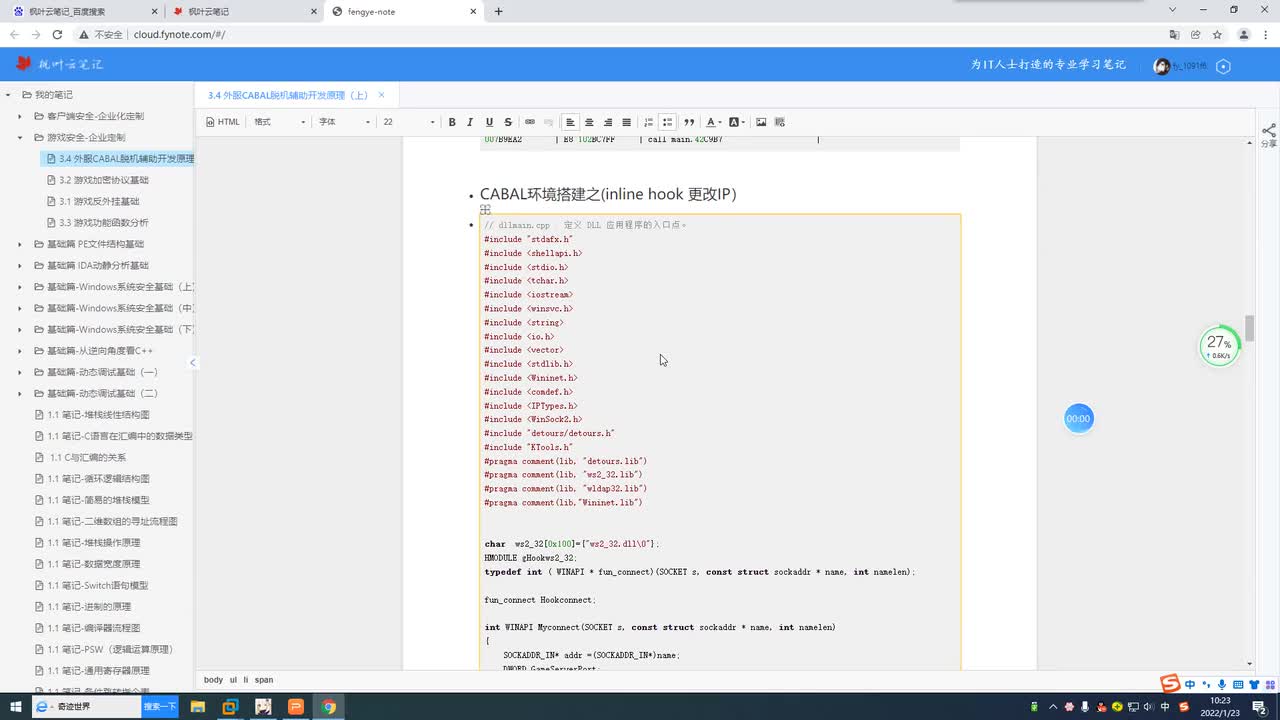Expand the 客户端安全-企业化定制 folder
Screen dimensions: 1280x720
[x=21, y=116]
